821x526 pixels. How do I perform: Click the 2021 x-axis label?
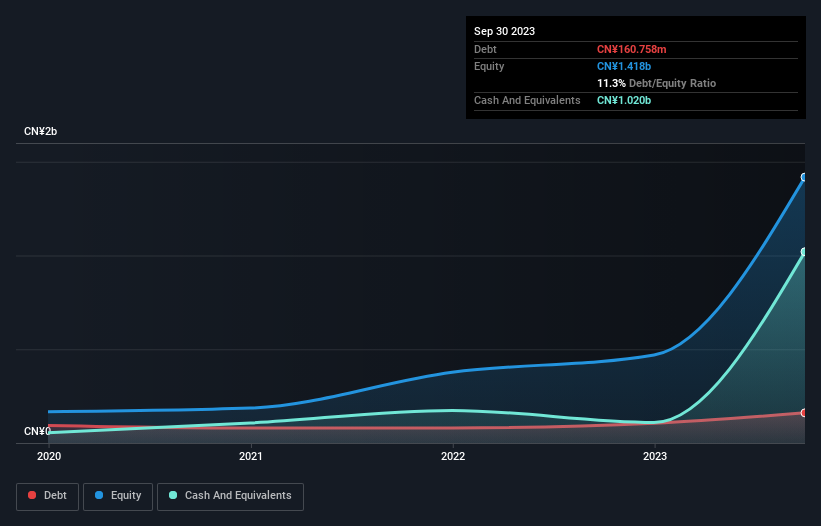[x=251, y=456]
